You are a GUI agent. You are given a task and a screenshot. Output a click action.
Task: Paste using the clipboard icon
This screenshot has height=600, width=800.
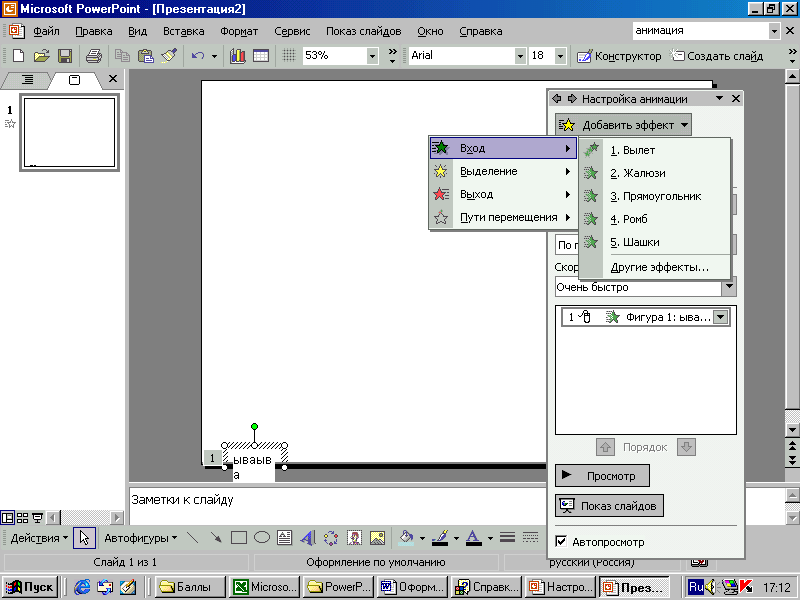coord(145,55)
